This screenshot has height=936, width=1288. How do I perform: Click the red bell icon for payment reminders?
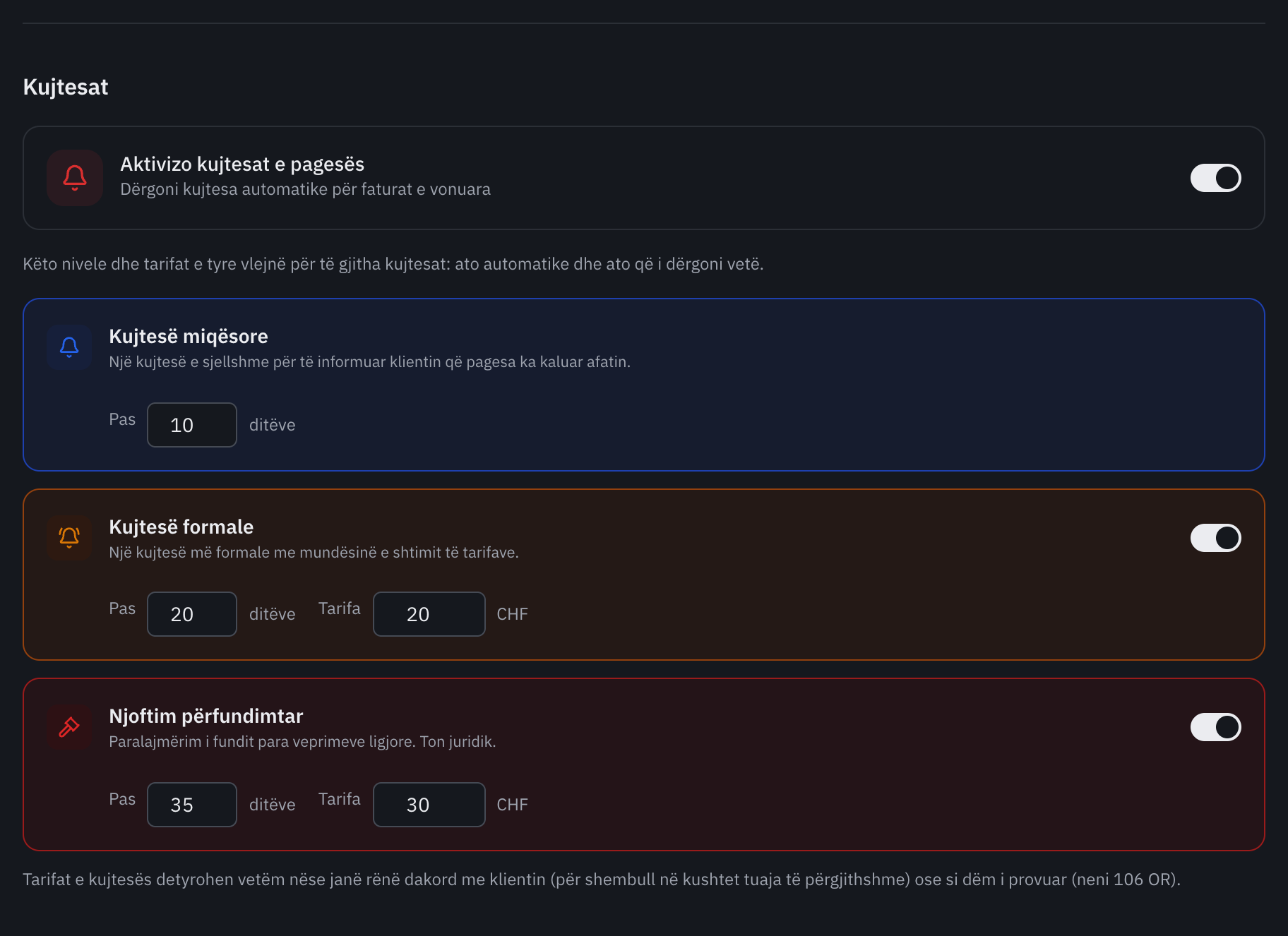tap(75, 178)
